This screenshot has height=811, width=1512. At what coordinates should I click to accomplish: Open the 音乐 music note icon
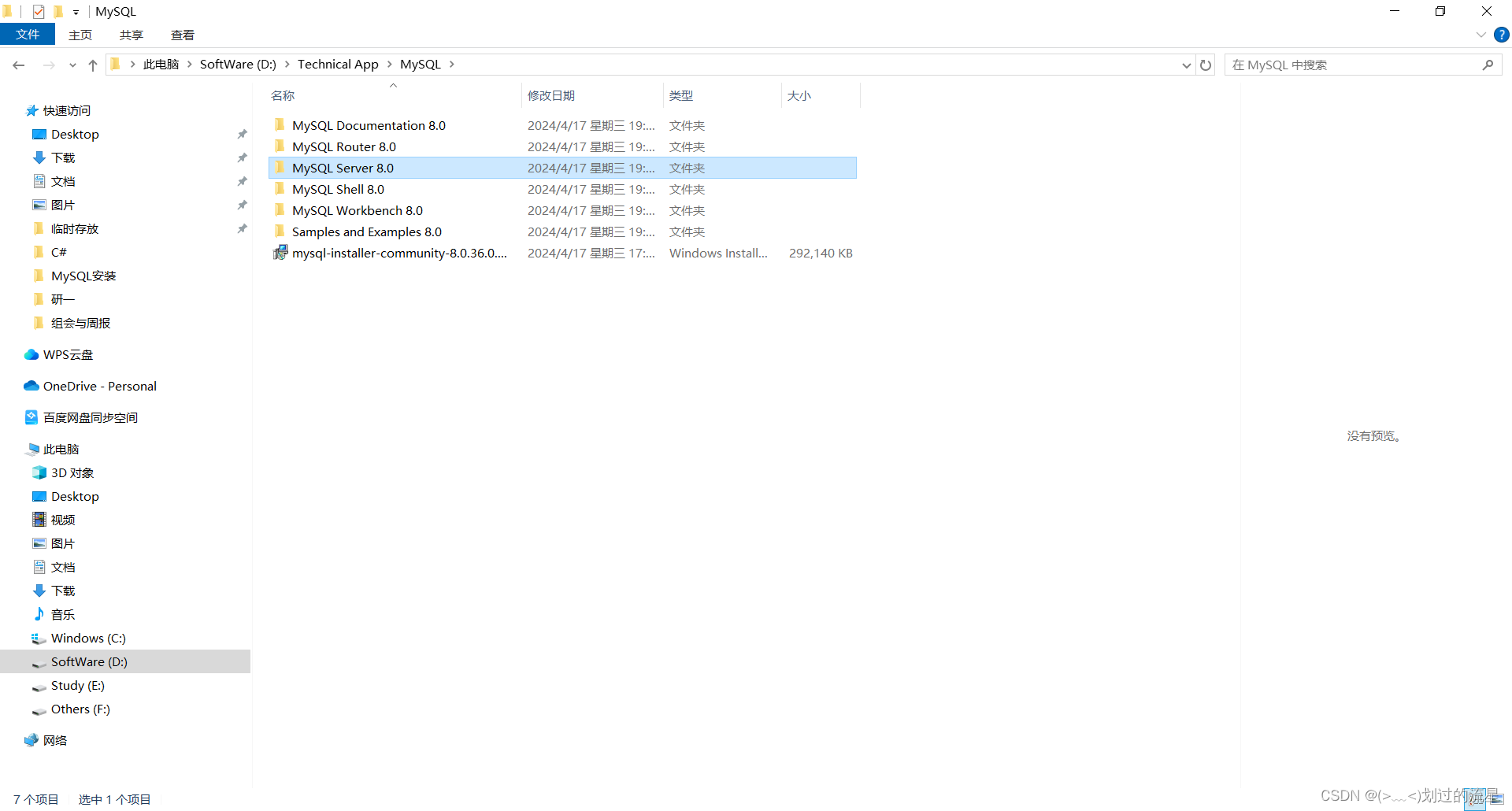(39, 614)
